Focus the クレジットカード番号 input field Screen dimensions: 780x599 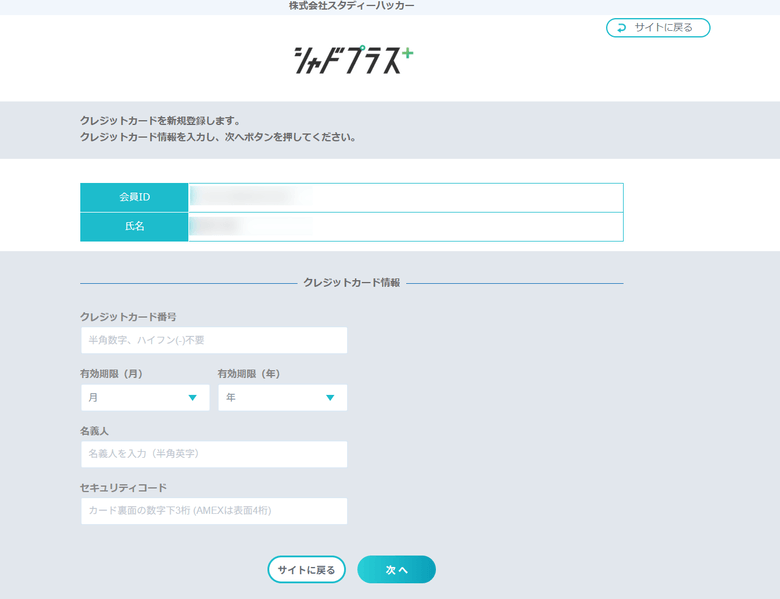(x=214, y=340)
